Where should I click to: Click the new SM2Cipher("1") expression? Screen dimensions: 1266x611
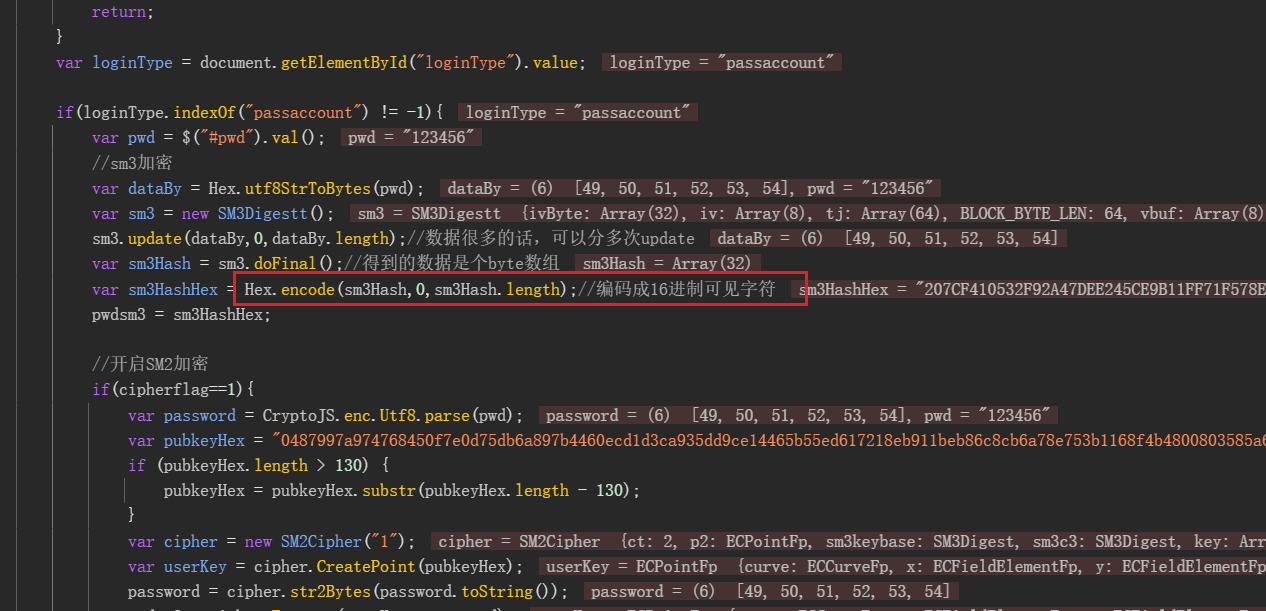330,541
